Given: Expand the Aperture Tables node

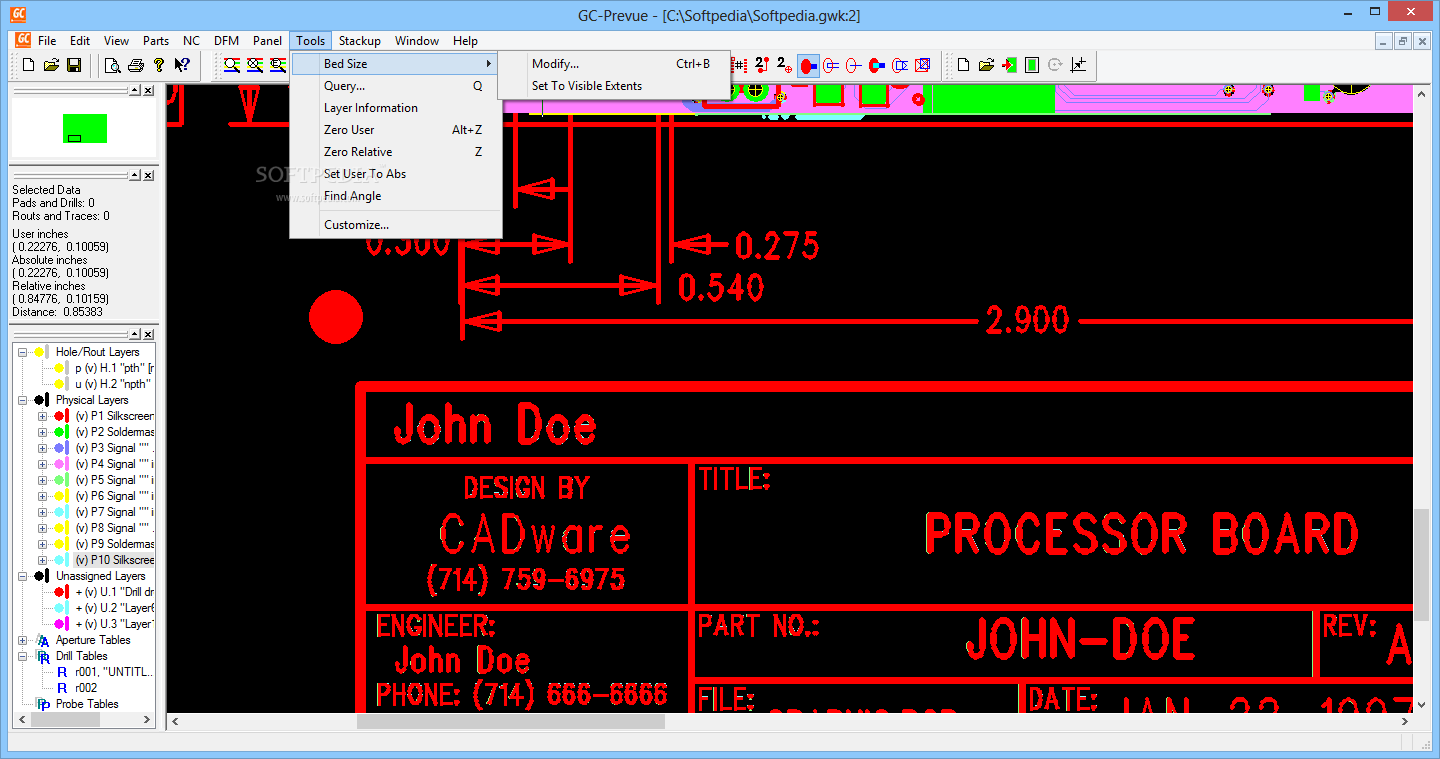Looking at the screenshot, I should pos(22,640).
